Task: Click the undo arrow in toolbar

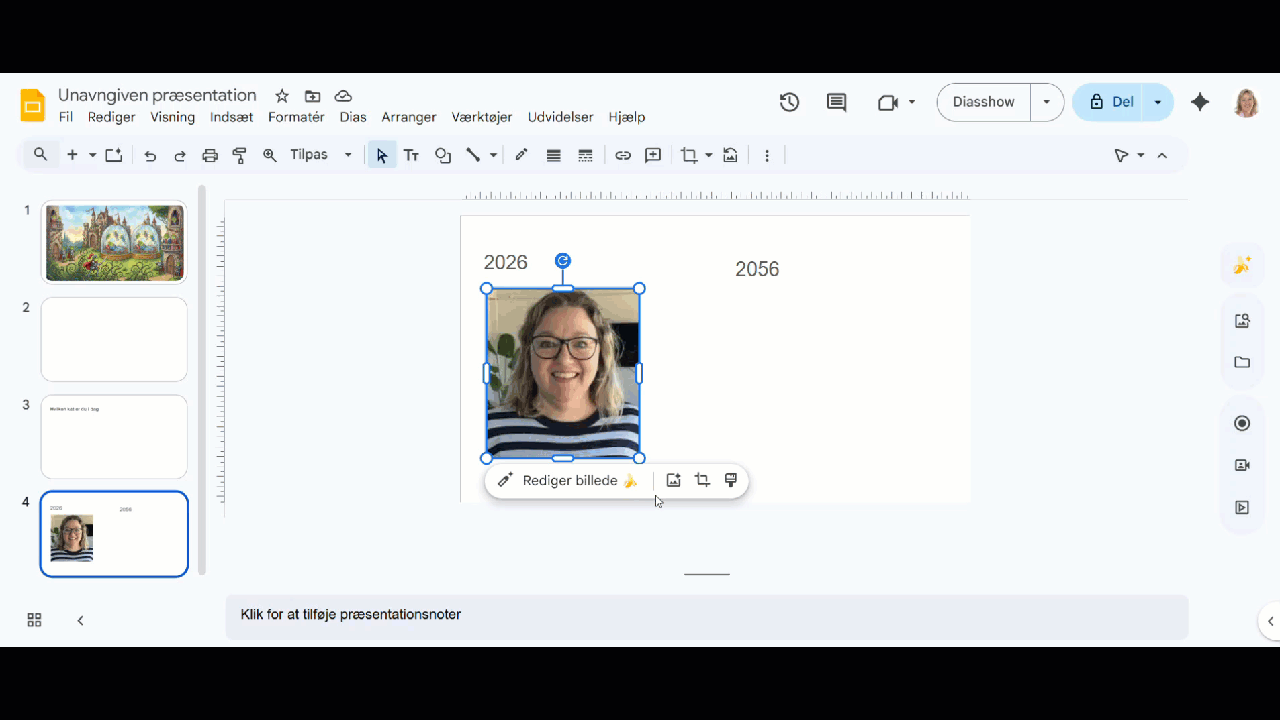Action: [150, 156]
